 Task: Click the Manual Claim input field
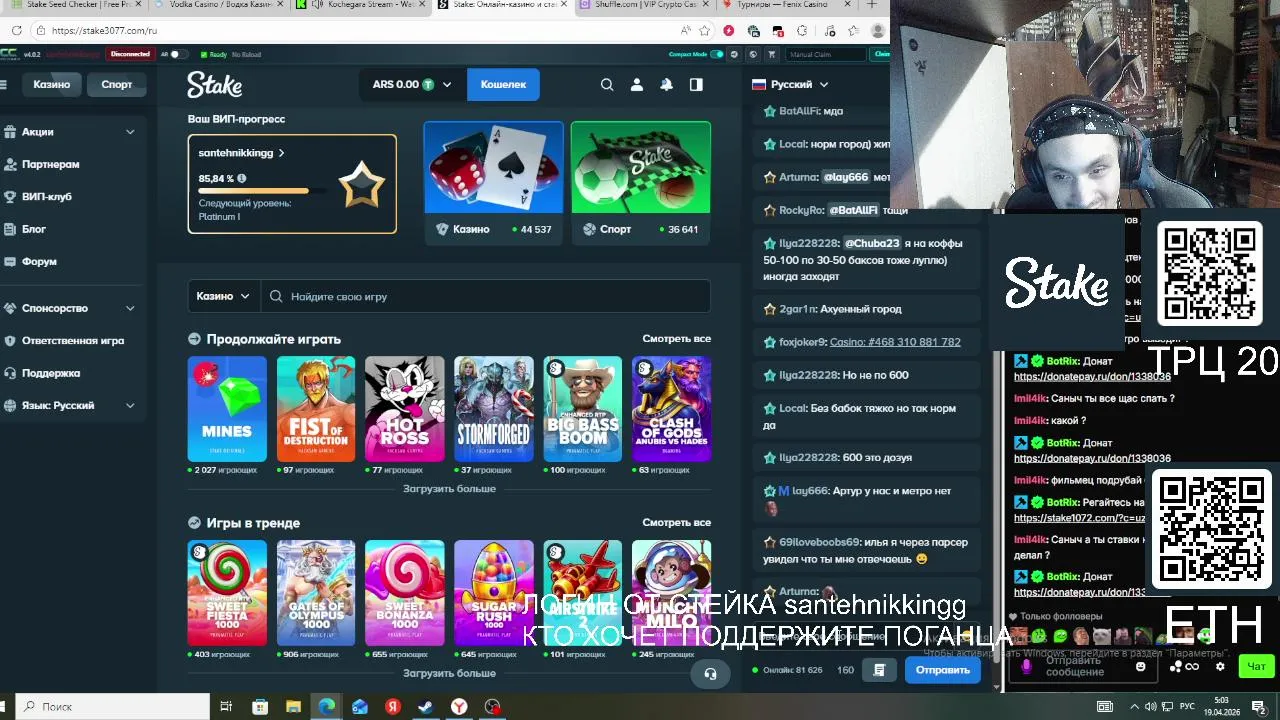[x=826, y=54]
